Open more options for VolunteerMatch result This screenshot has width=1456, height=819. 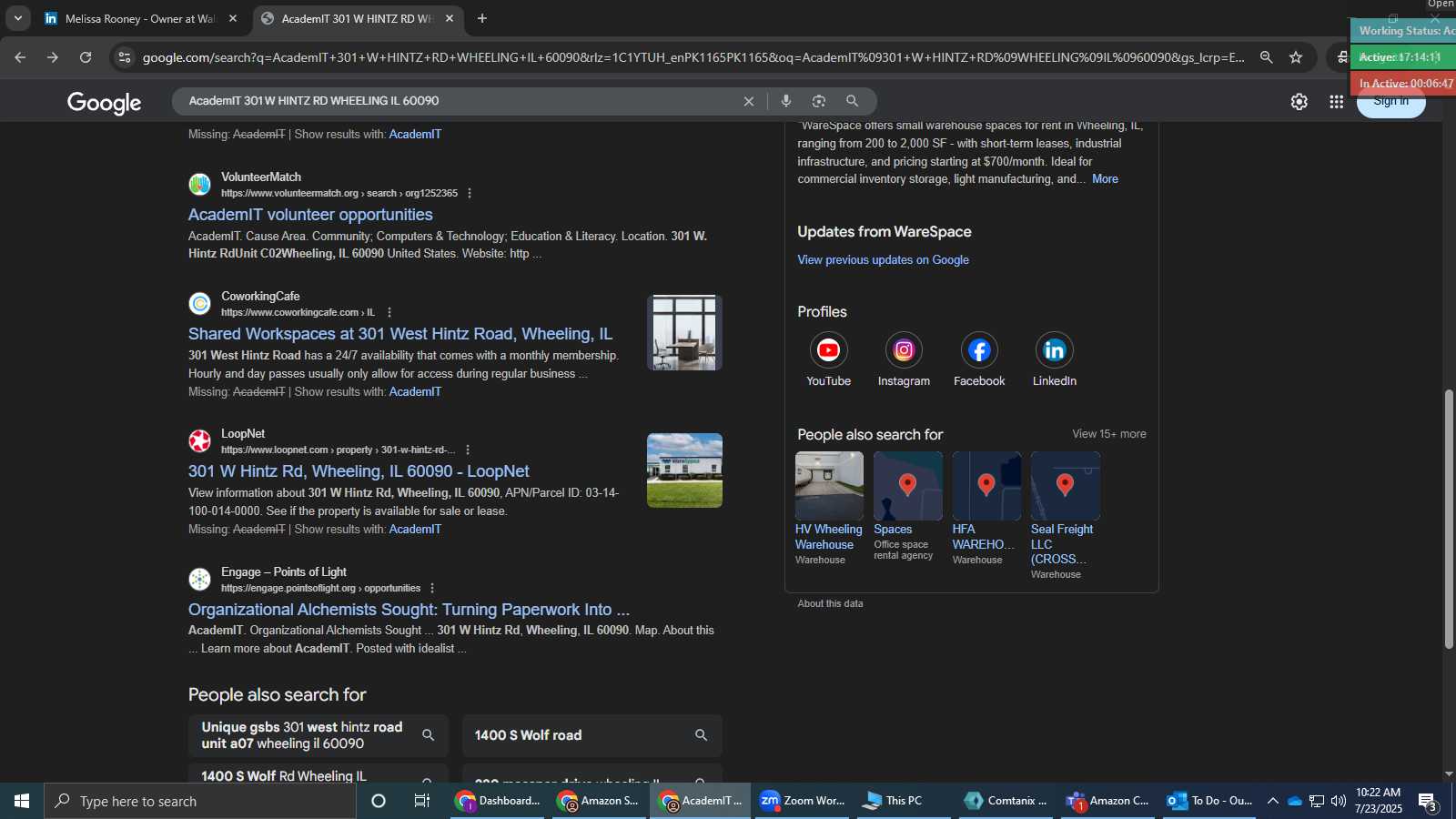click(470, 193)
